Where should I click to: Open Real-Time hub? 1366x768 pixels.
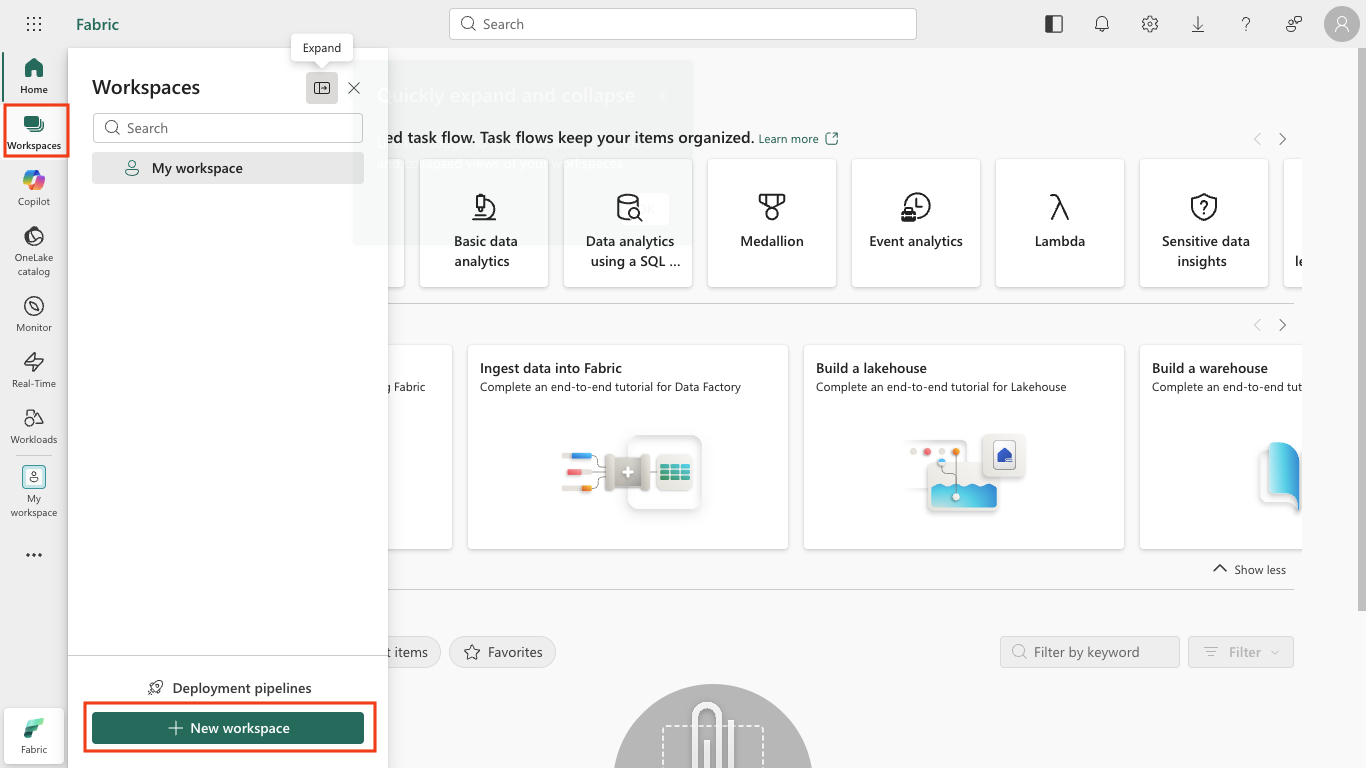click(34, 370)
